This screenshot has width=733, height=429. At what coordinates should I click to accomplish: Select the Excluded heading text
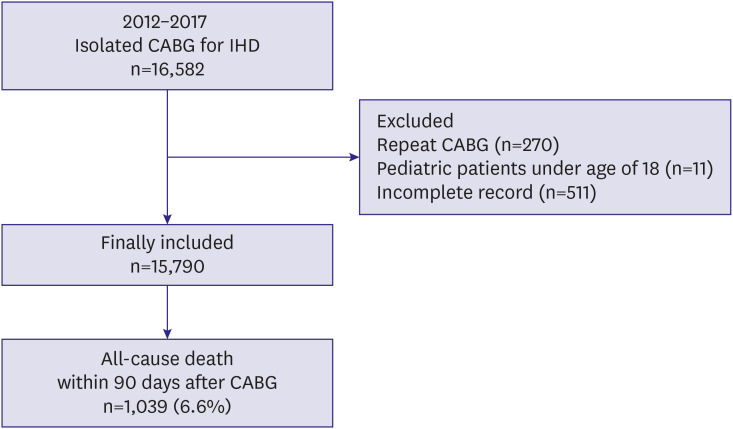coord(415,121)
